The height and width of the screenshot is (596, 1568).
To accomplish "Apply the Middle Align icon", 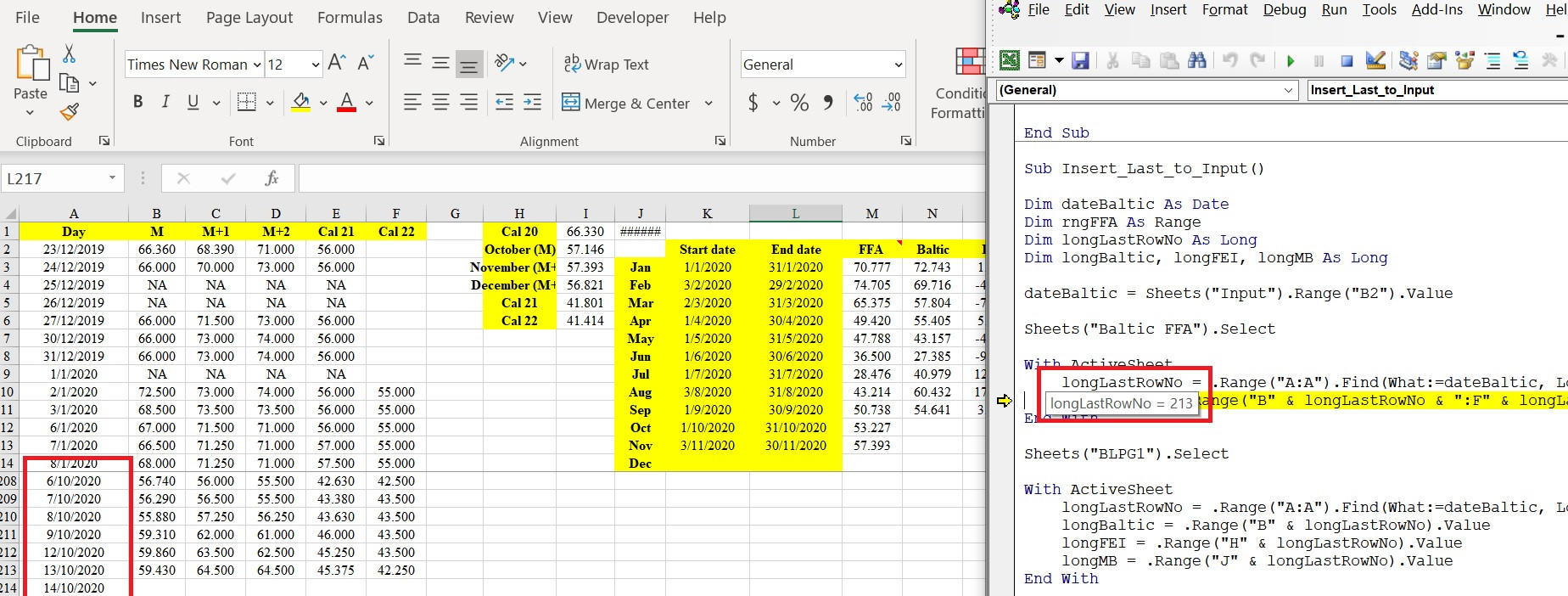I will click(x=440, y=63).
